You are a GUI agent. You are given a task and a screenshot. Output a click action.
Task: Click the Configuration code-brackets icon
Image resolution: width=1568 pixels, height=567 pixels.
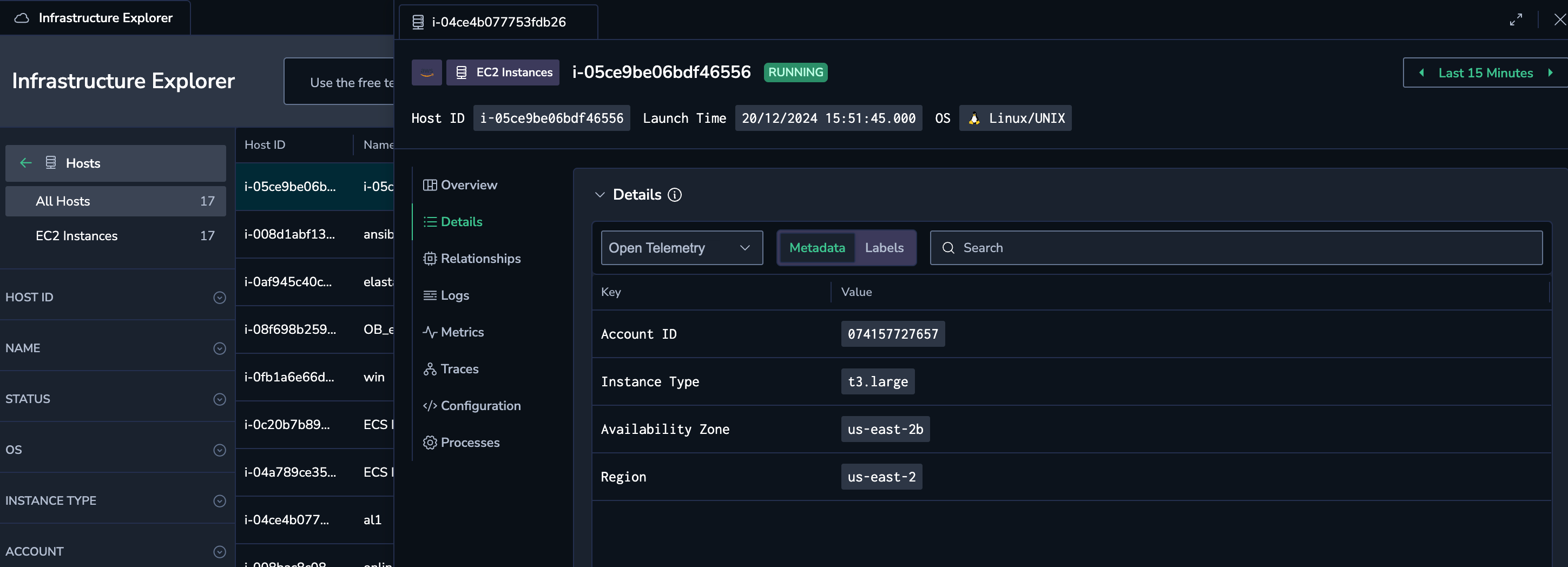[430, 406]
